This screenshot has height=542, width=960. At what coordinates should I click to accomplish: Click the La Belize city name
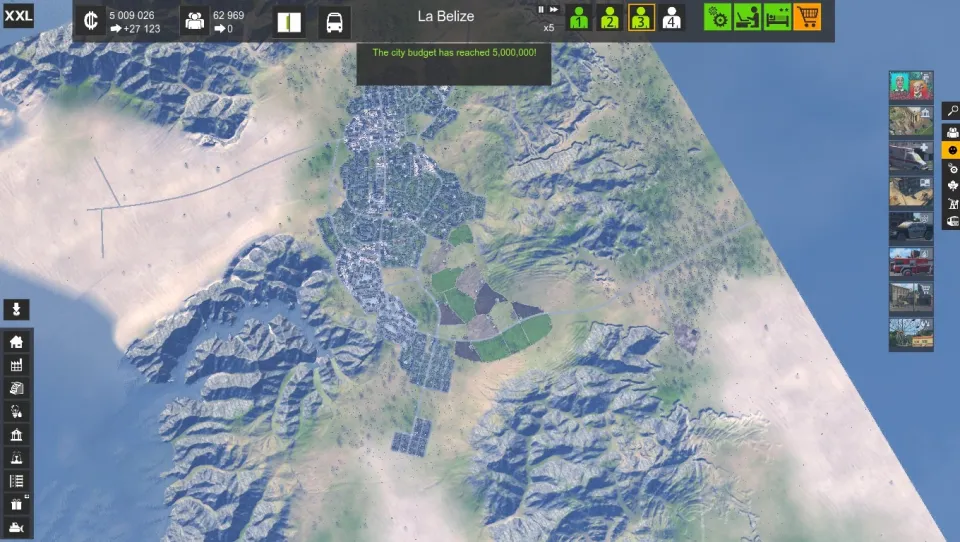[x=445, y=16]
